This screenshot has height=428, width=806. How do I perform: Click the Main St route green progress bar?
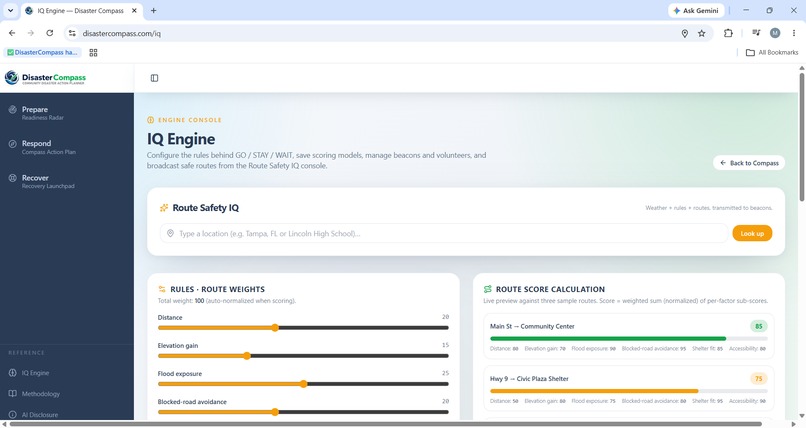[608, 339]
